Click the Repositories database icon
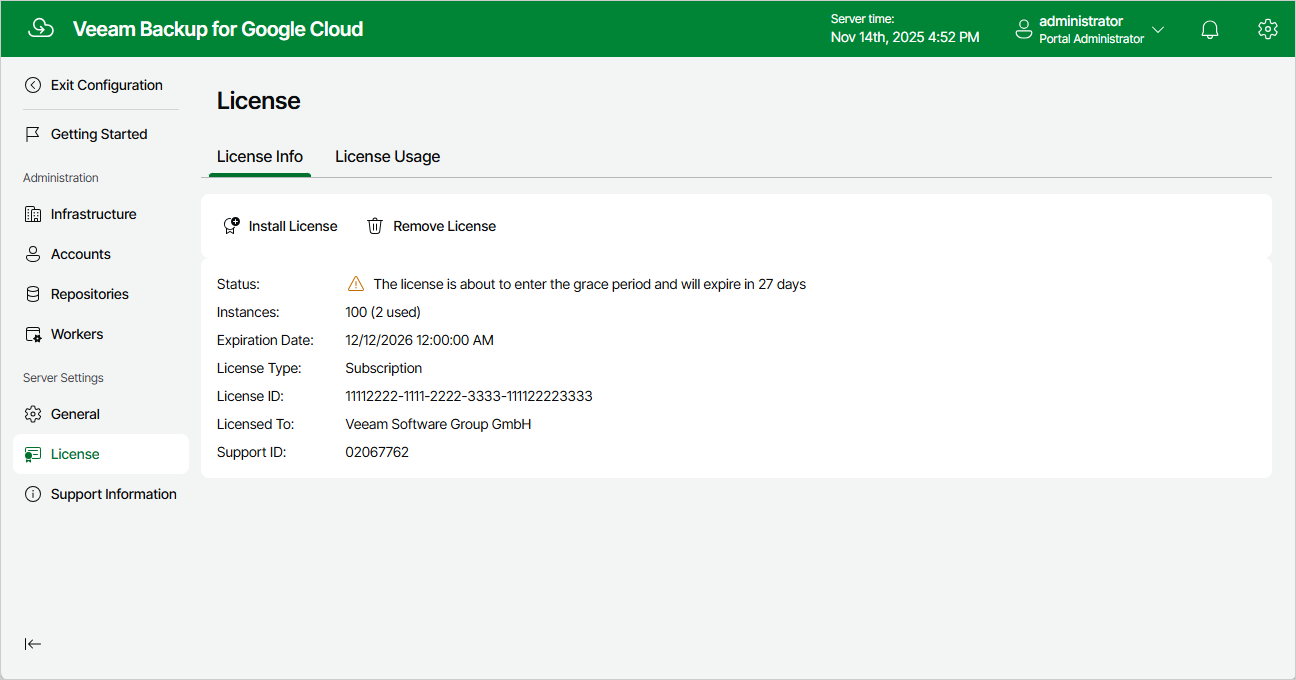The image size is (1296, 680). point(33,294)
